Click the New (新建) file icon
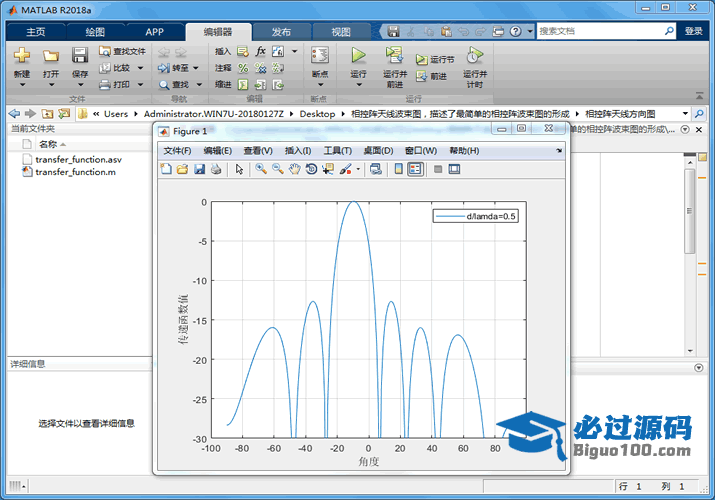 point(21,56)
